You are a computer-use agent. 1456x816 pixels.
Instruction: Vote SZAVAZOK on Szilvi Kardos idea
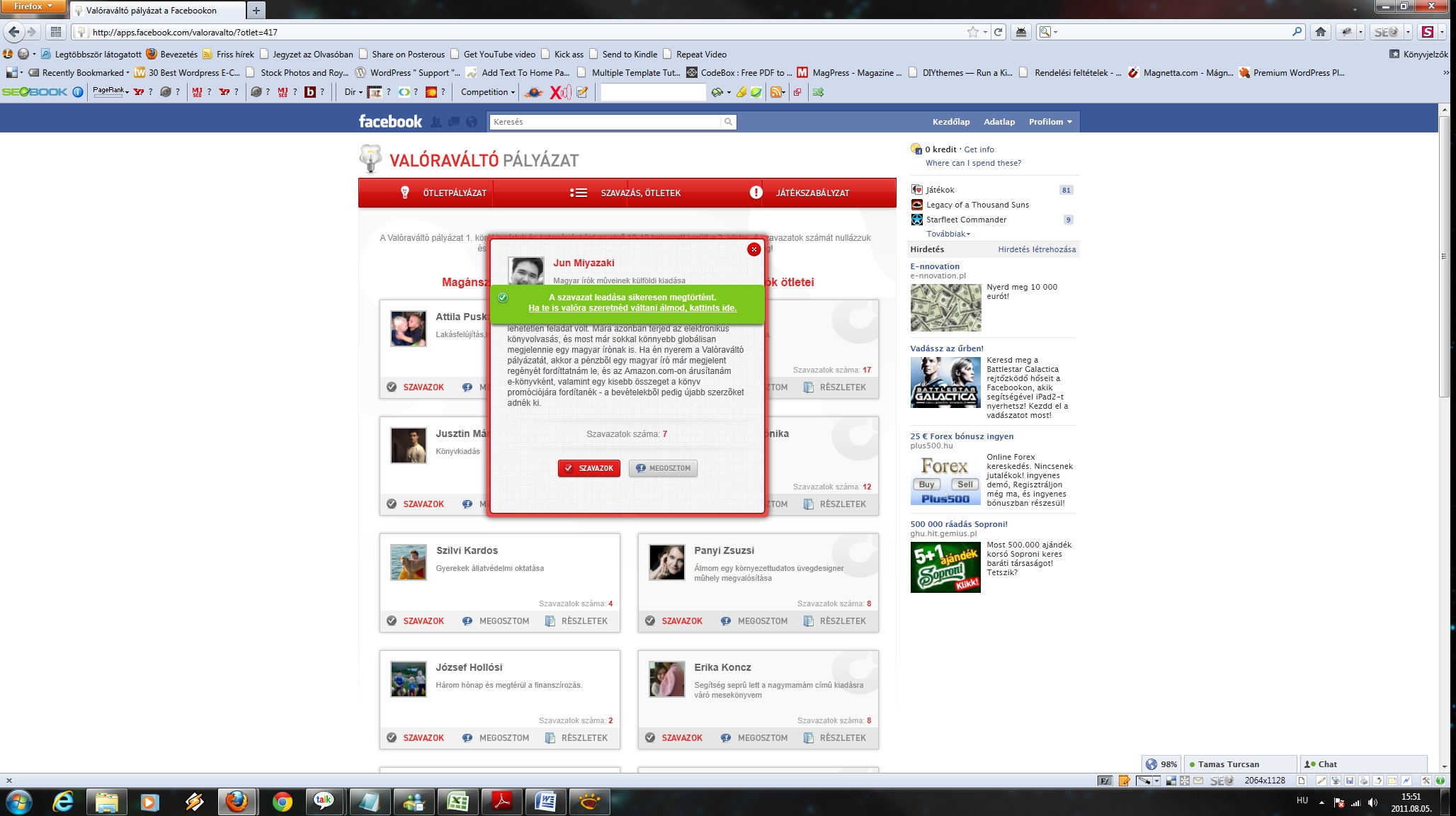click(423, 621)
